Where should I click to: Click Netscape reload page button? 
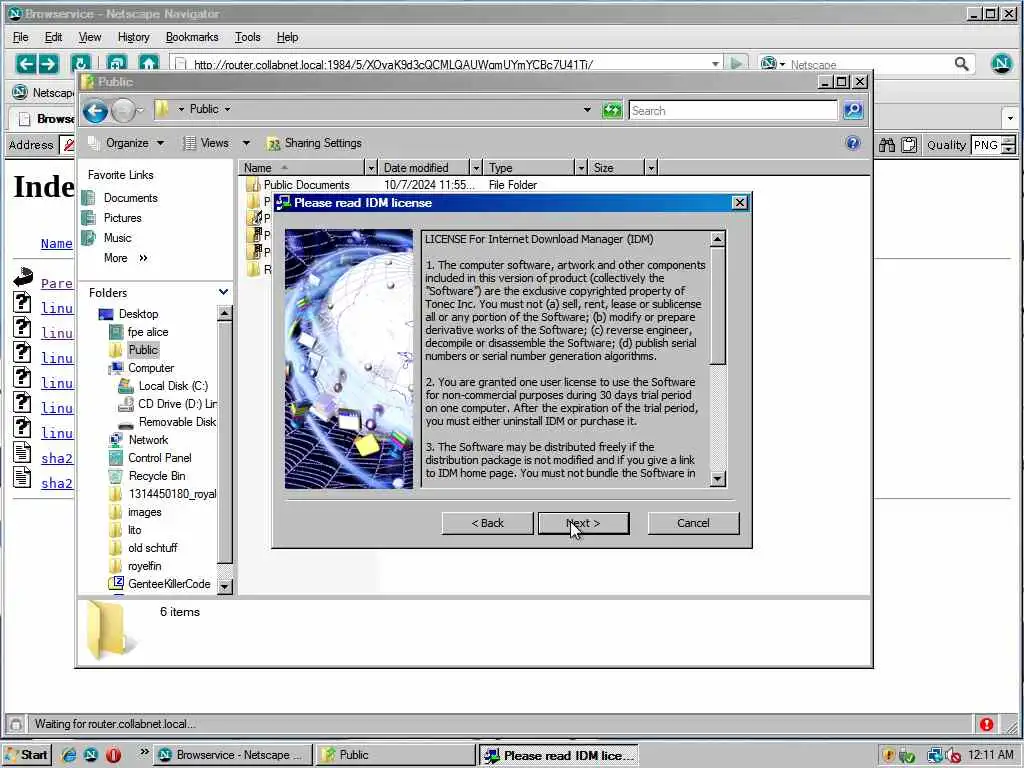click(x=81, y=63)
